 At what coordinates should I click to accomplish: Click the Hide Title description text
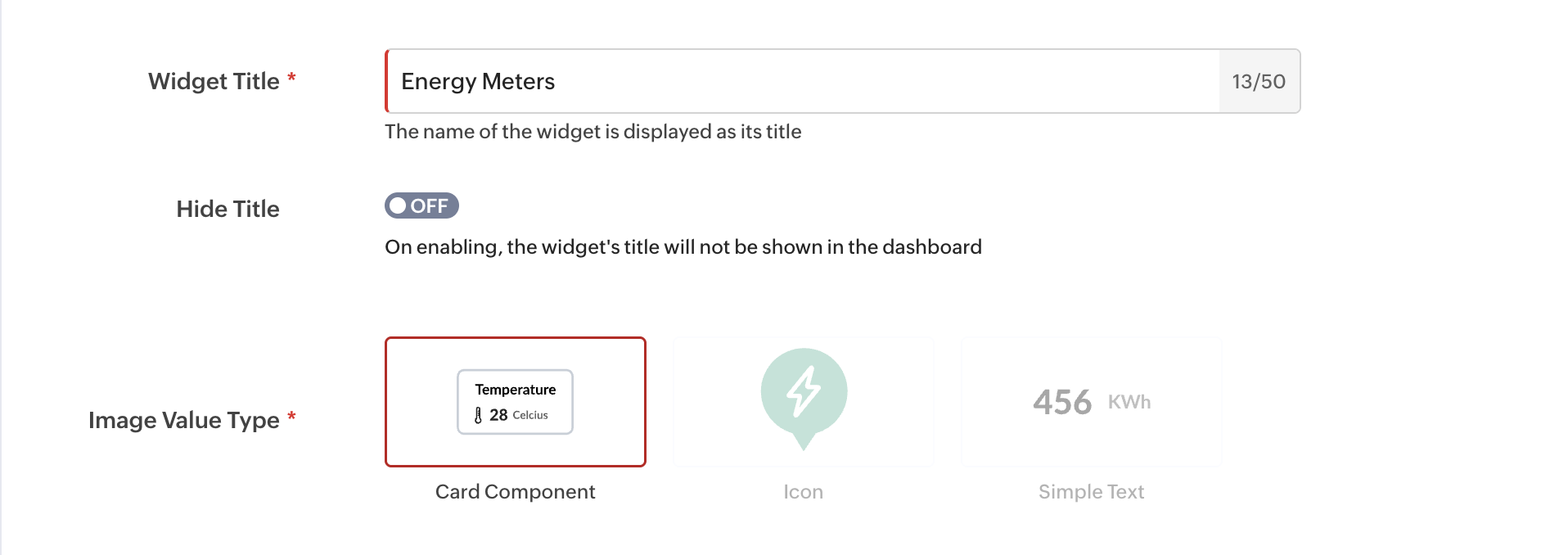683,247
